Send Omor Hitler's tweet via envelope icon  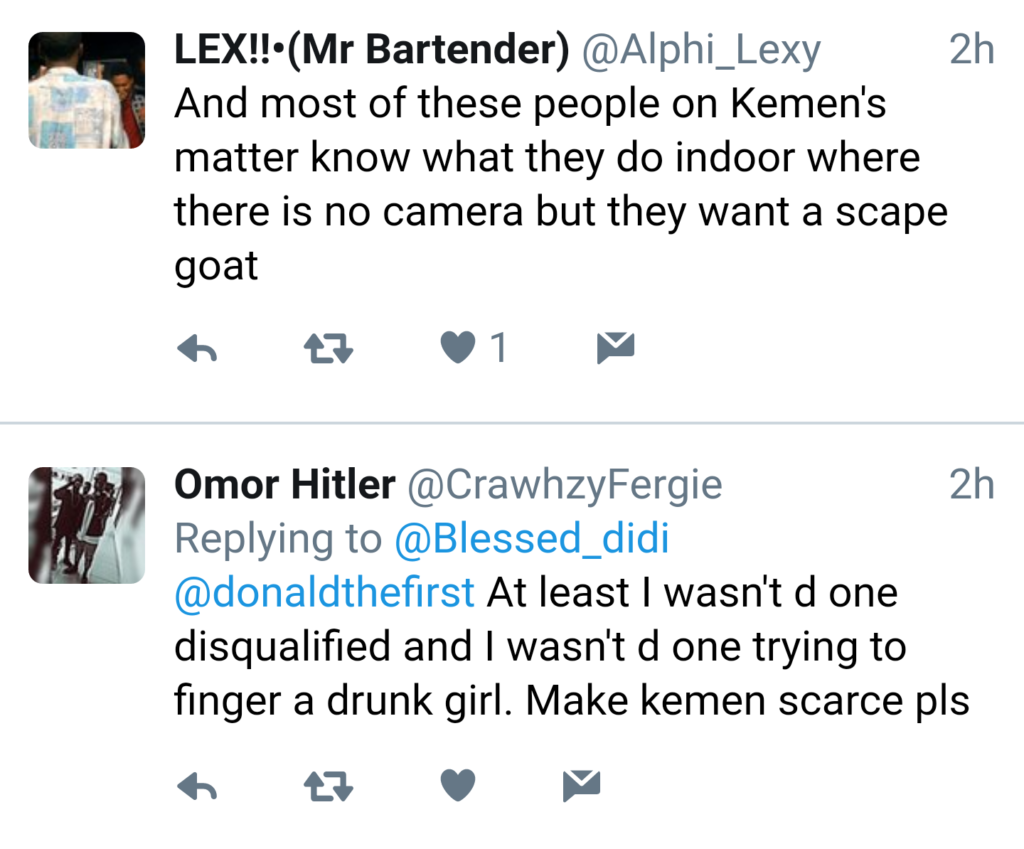581,786
